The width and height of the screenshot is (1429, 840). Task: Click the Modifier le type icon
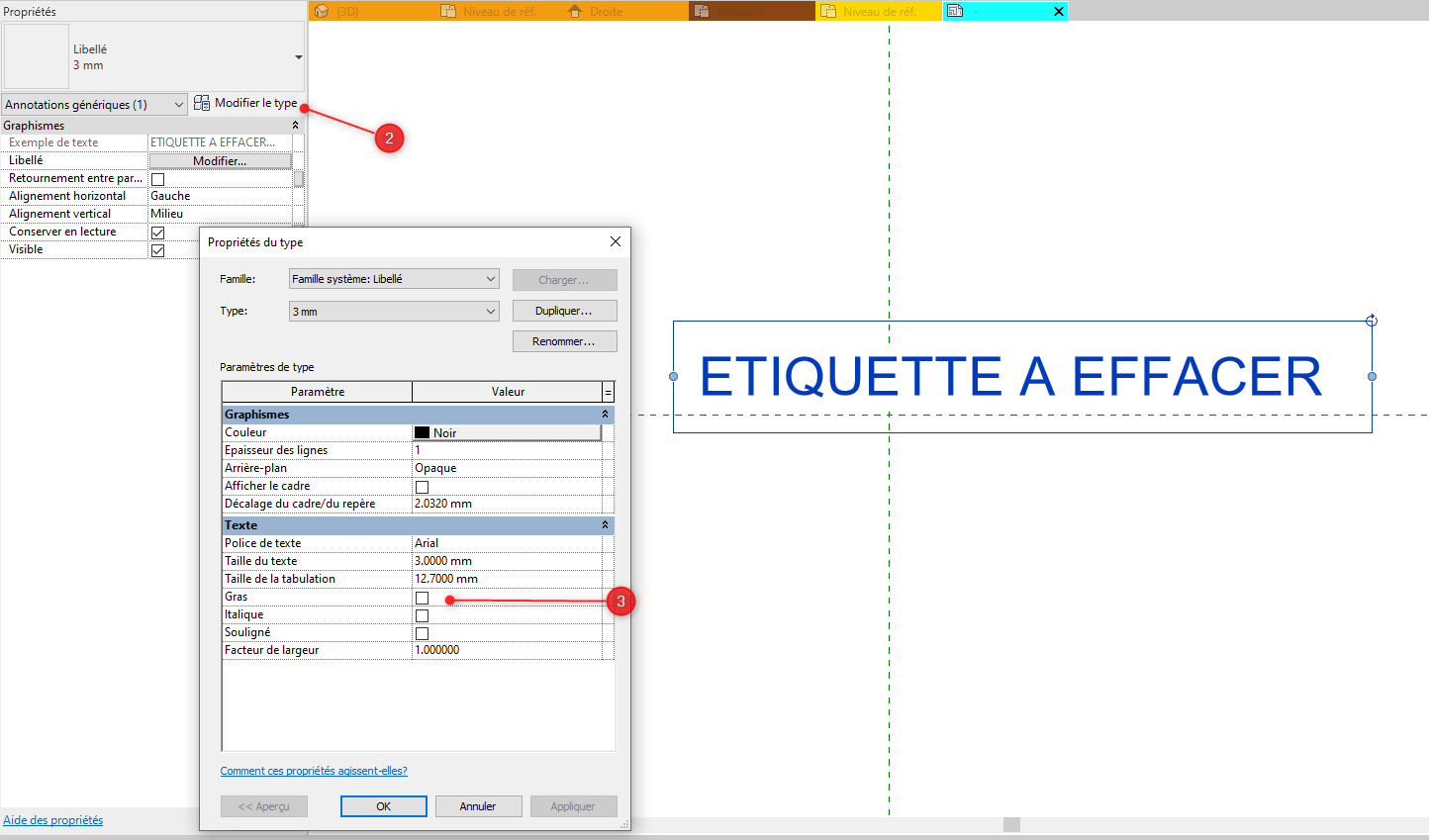[x=202, y=103]
